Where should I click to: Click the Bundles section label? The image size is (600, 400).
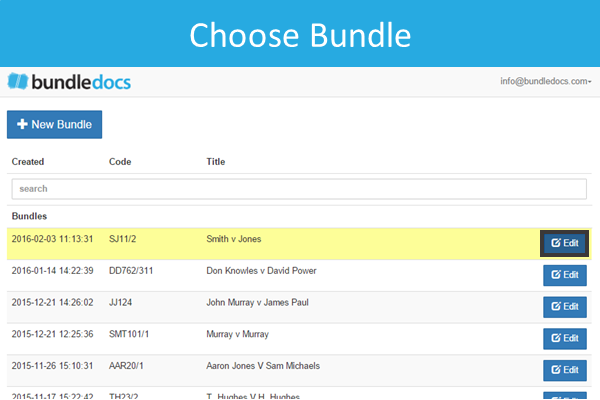29,216
